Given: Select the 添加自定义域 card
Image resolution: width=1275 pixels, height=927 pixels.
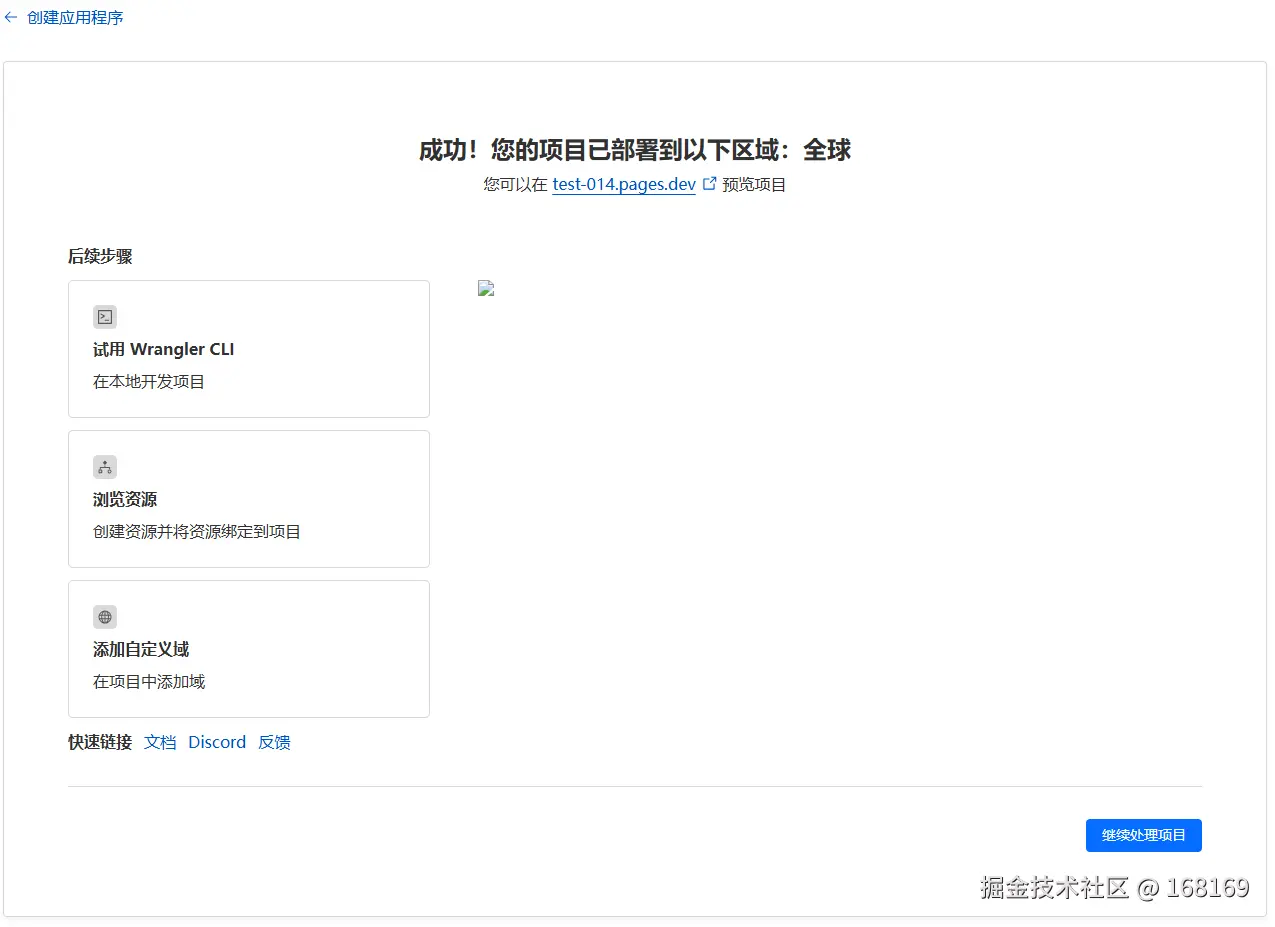Looking at the screenshot, I should click(x=248, y=648).
